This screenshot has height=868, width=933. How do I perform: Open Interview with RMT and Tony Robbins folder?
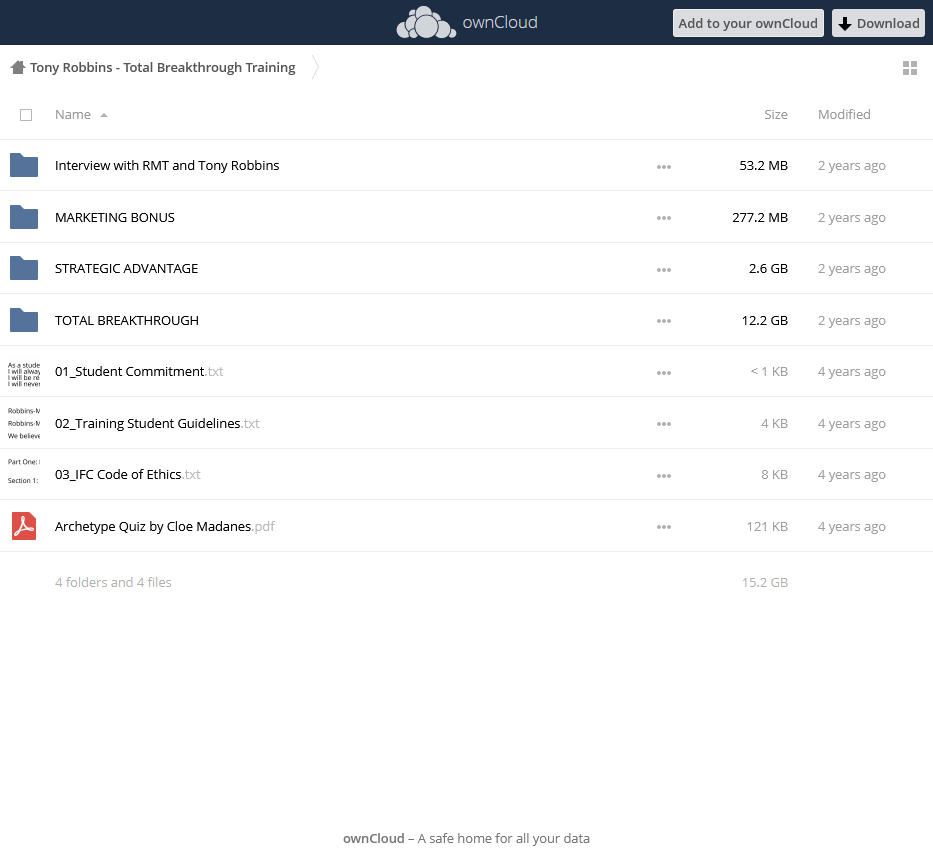[167, 165]
